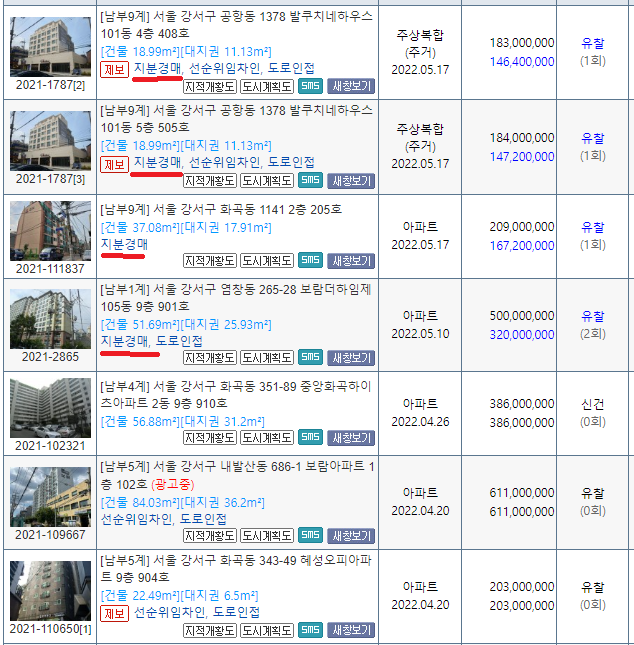The width and height of the screenshot is (634, 645).
Task: Click SMS icon for 2021-109667 listing
Action: (x=310, y=535)
